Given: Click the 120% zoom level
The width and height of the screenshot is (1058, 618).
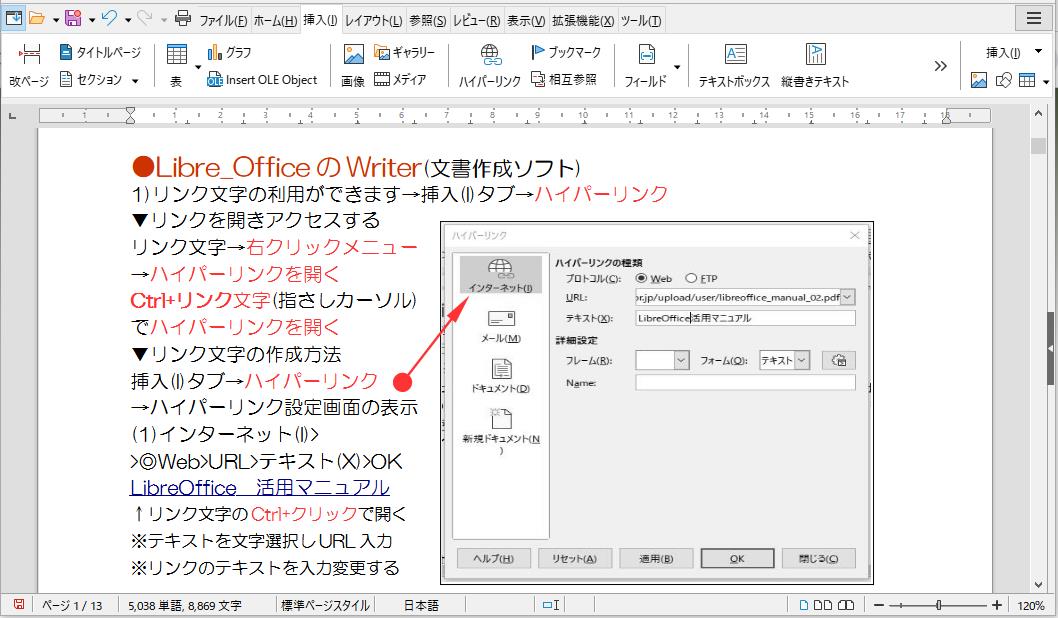Looking at the screenshot, I should 1030,605.
